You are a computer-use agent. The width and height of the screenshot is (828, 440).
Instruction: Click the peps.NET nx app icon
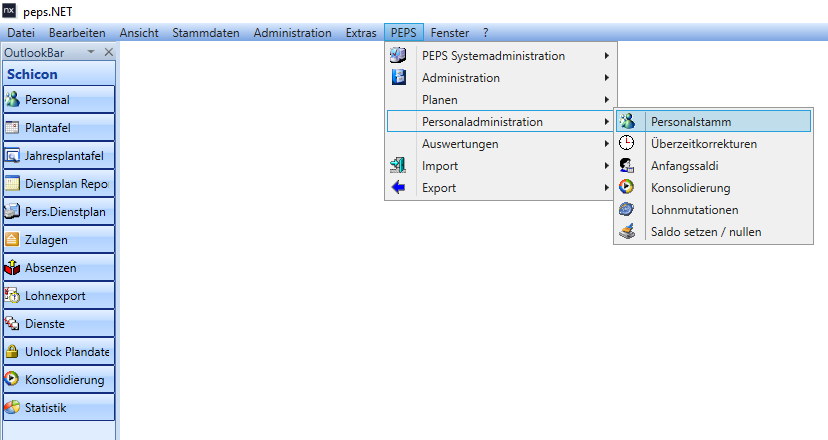tap(9, 10)
